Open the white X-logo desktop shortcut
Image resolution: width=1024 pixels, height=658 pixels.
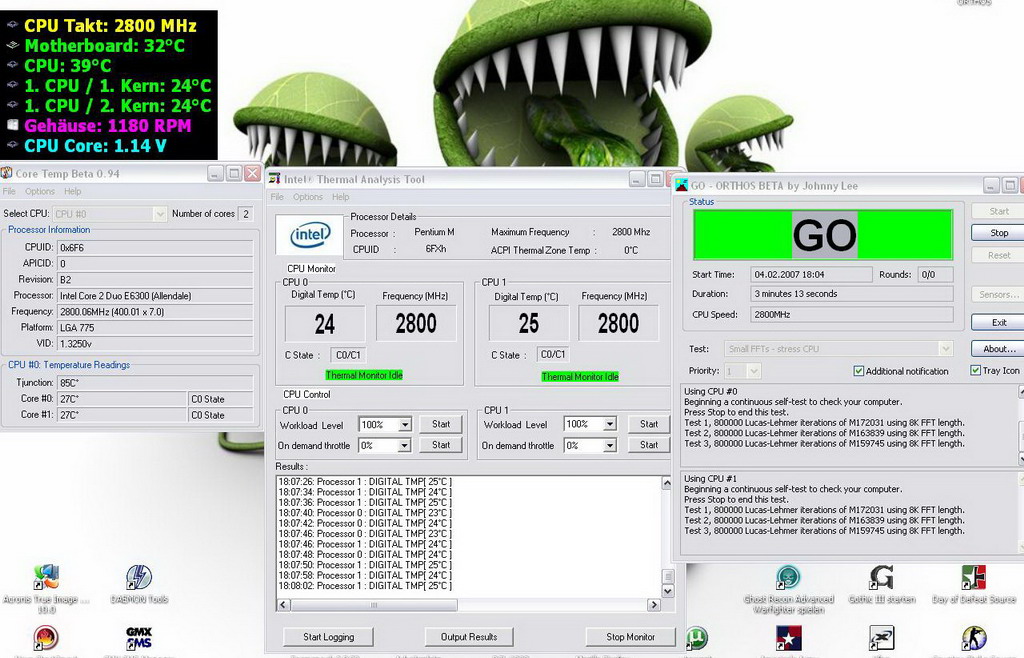(881, 638)
